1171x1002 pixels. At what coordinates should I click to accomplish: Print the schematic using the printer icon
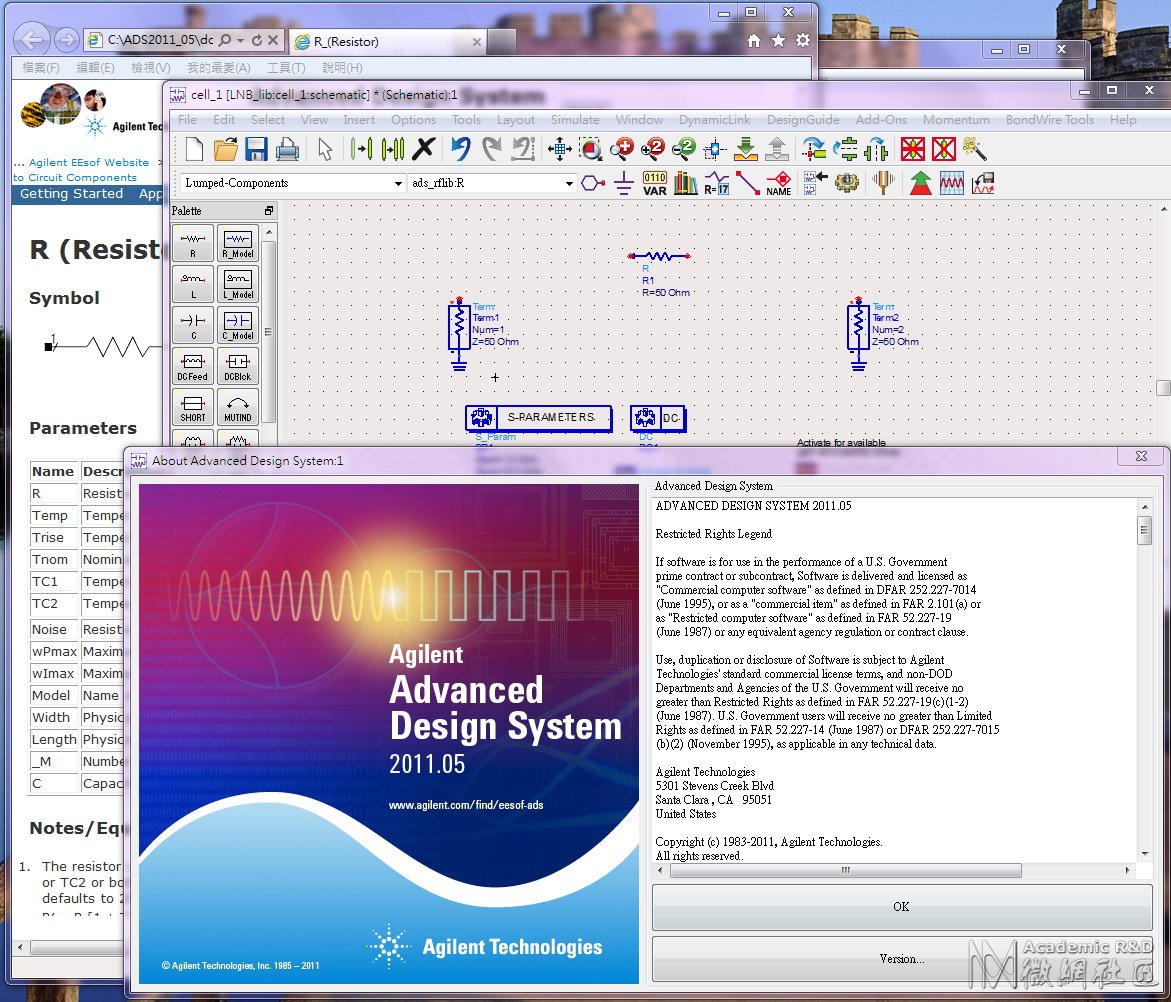pos(288,149)
